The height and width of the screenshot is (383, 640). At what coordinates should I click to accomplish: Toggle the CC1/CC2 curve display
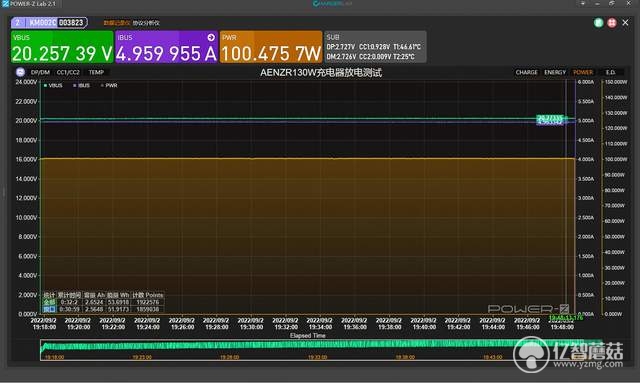tap(68, 72)
